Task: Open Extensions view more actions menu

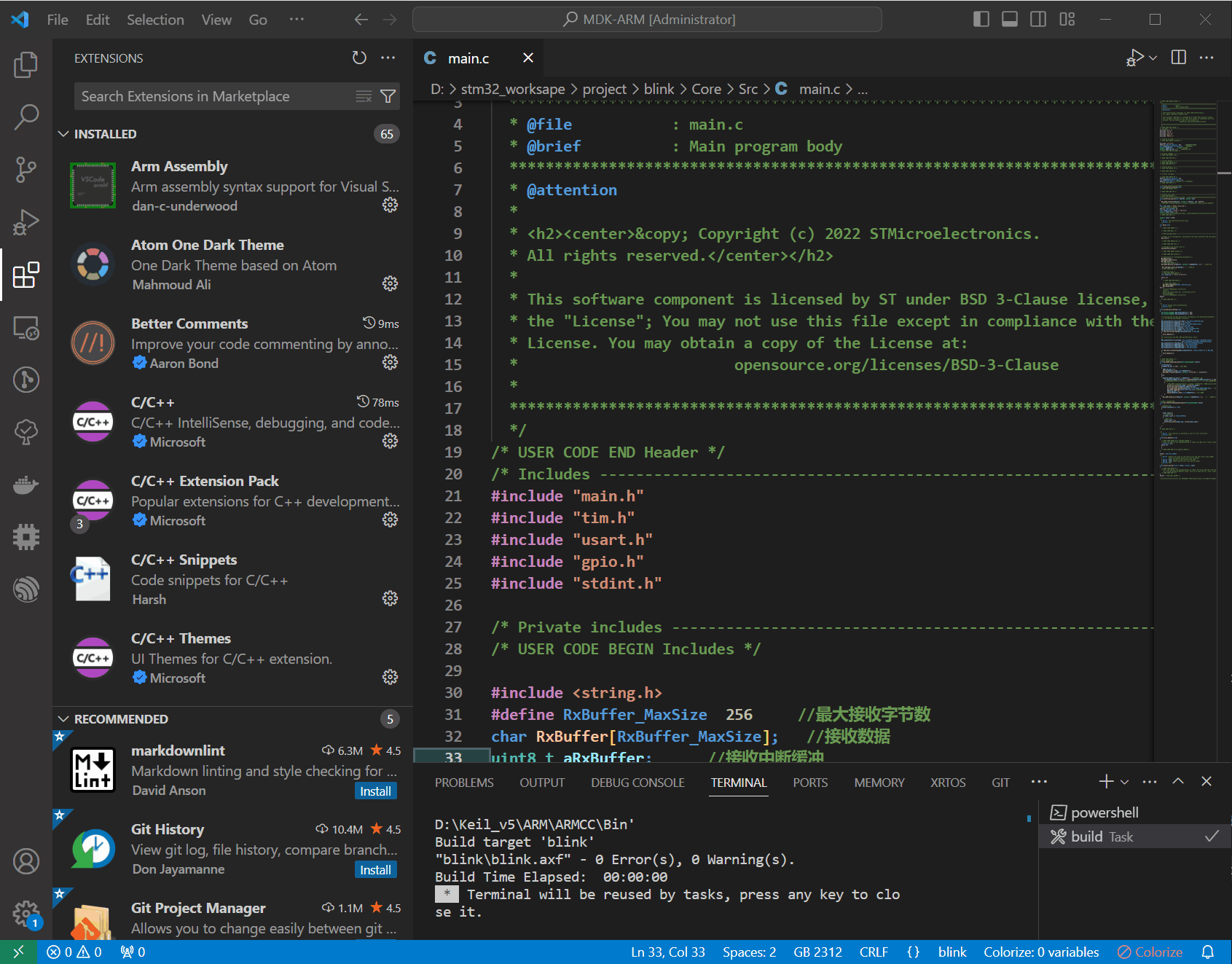Action: point(388,58)
